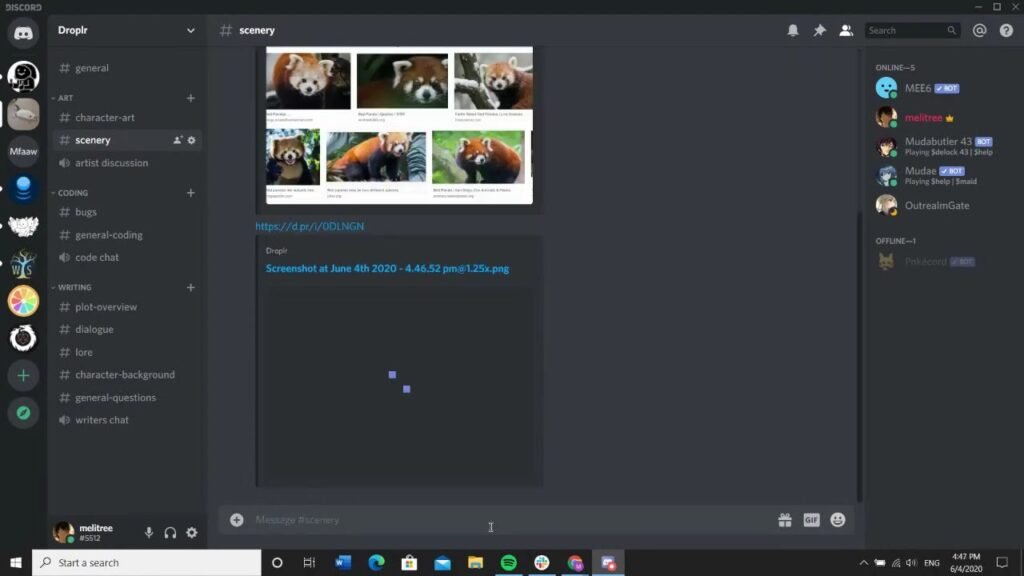Open Mudae bot member profile
The height and width of the screenshot is (576, 1024).
(942, 176)
